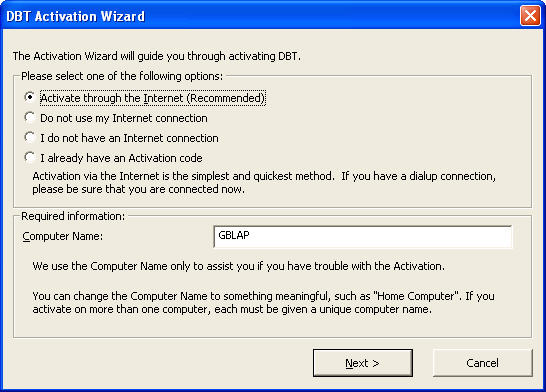
Task: Select I do not have an Internet connection
Action: (x=30, y=137)
